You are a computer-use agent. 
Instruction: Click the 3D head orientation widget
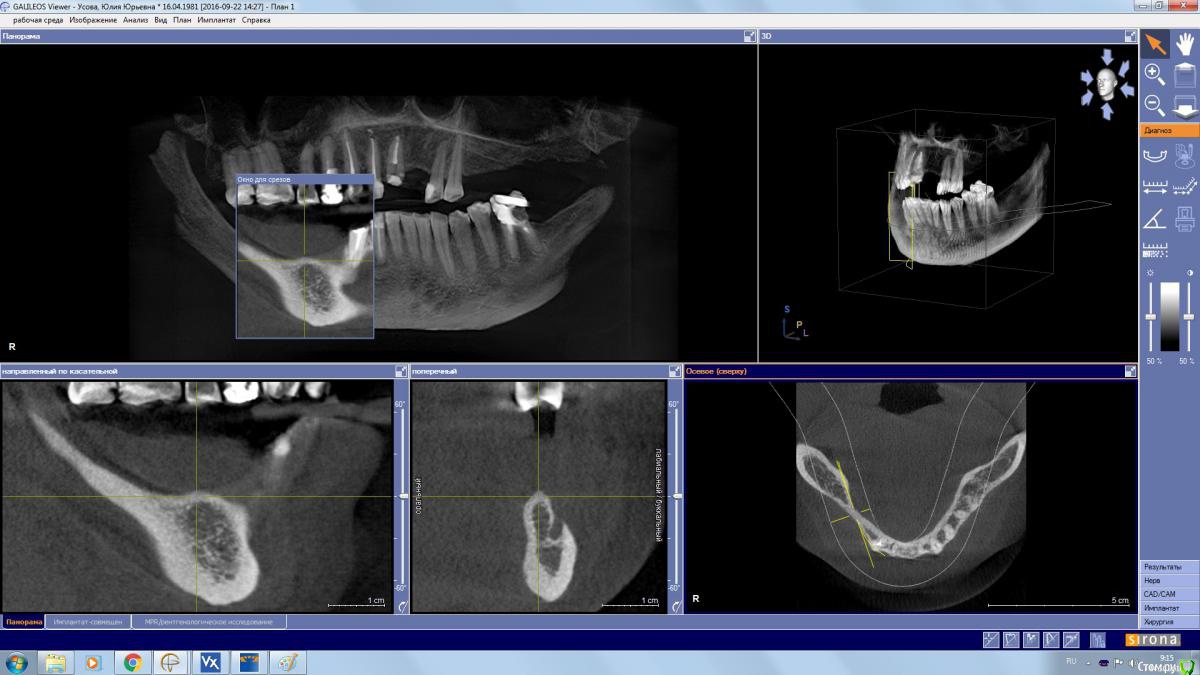coord(1106,84)
